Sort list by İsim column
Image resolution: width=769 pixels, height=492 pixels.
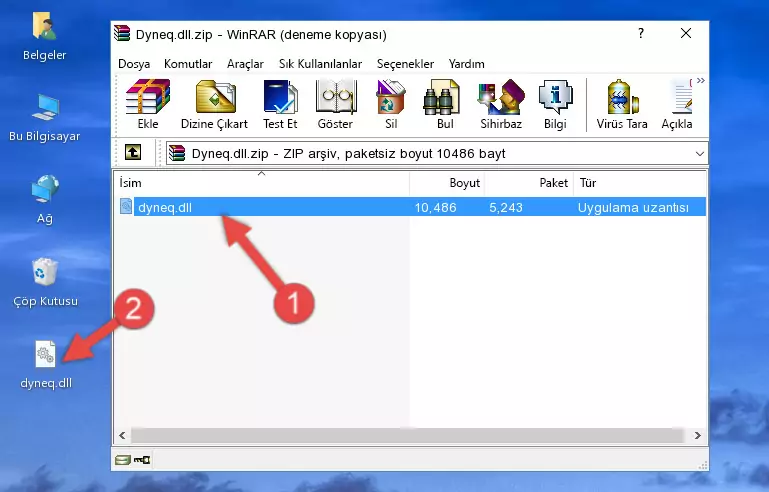point(262,183)
